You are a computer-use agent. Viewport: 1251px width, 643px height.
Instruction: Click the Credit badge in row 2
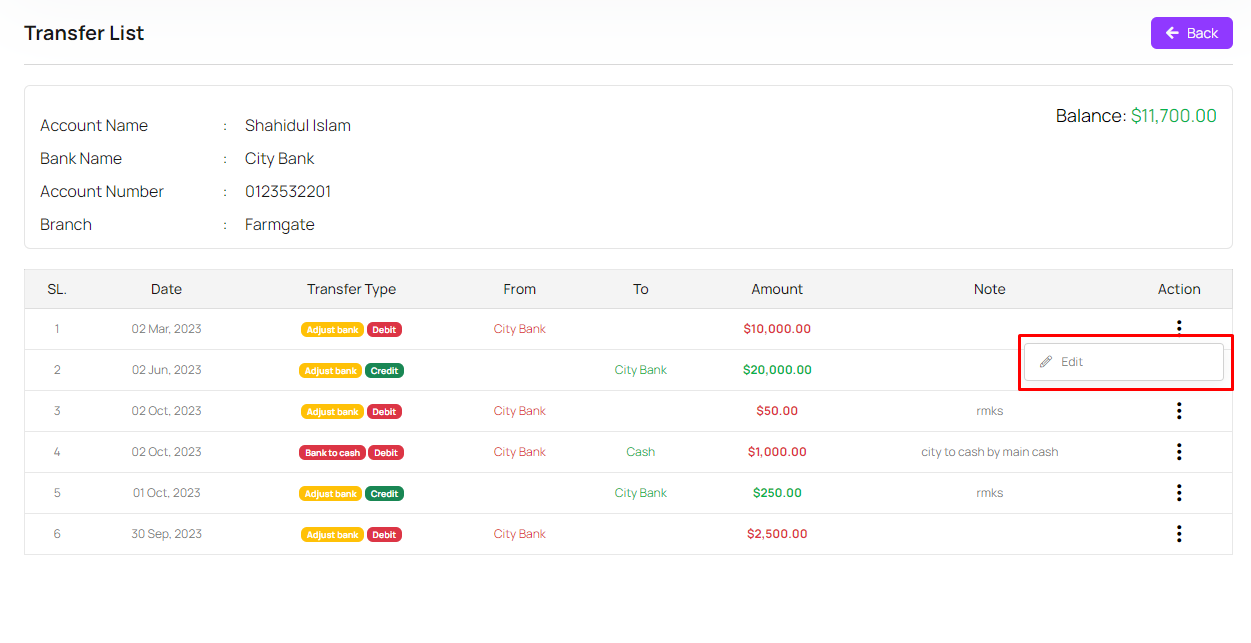point(384,371)
